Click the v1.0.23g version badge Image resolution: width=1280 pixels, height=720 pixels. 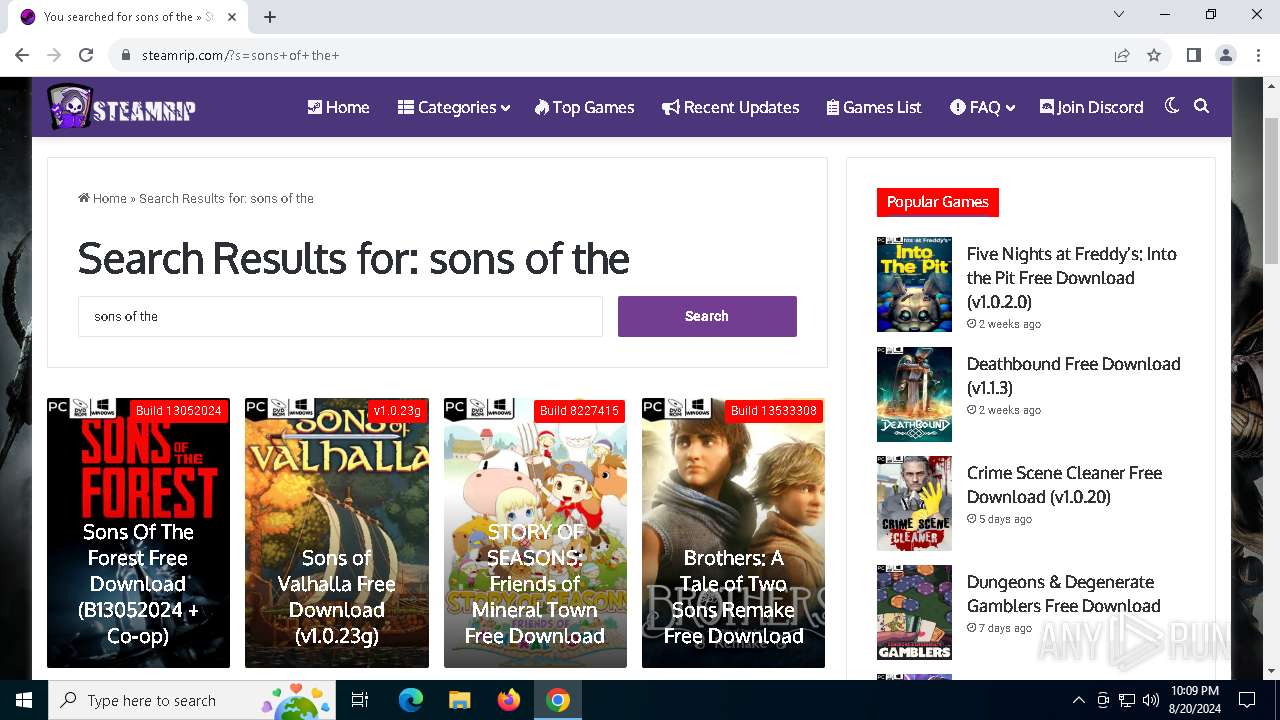pos(397,411)
